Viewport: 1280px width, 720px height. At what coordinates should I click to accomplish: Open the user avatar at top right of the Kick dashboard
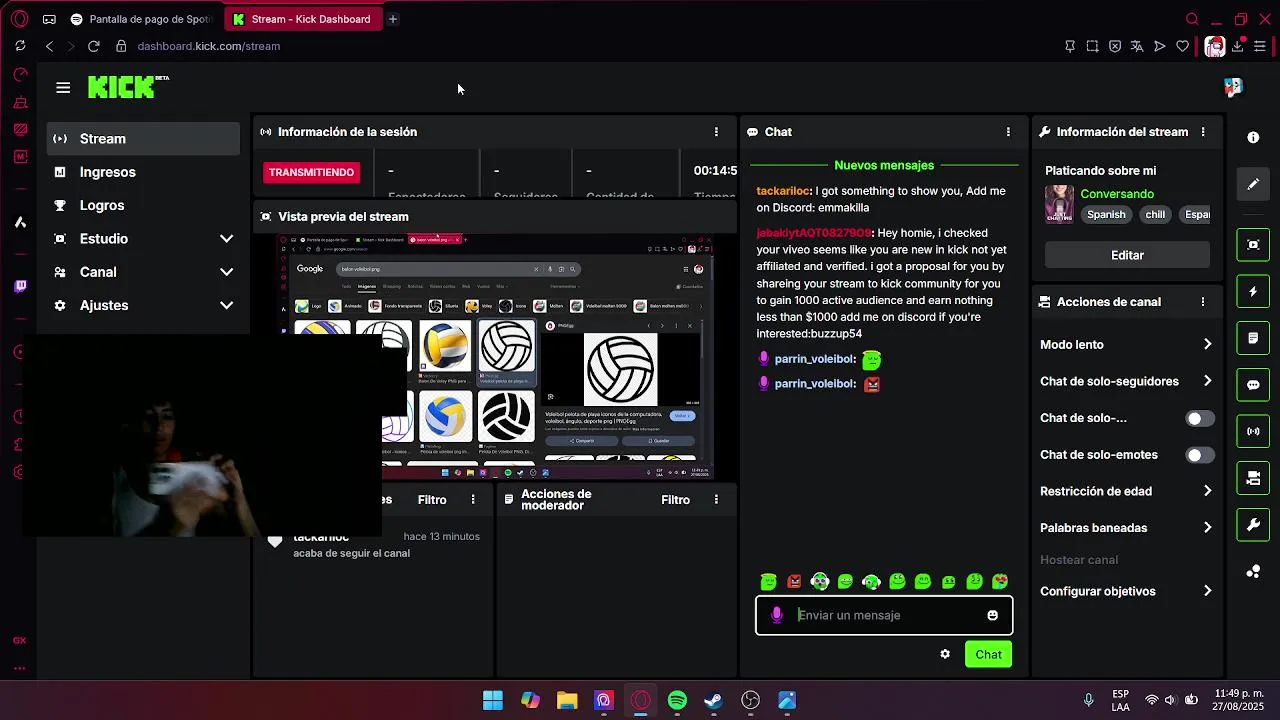coord(1233,88)
